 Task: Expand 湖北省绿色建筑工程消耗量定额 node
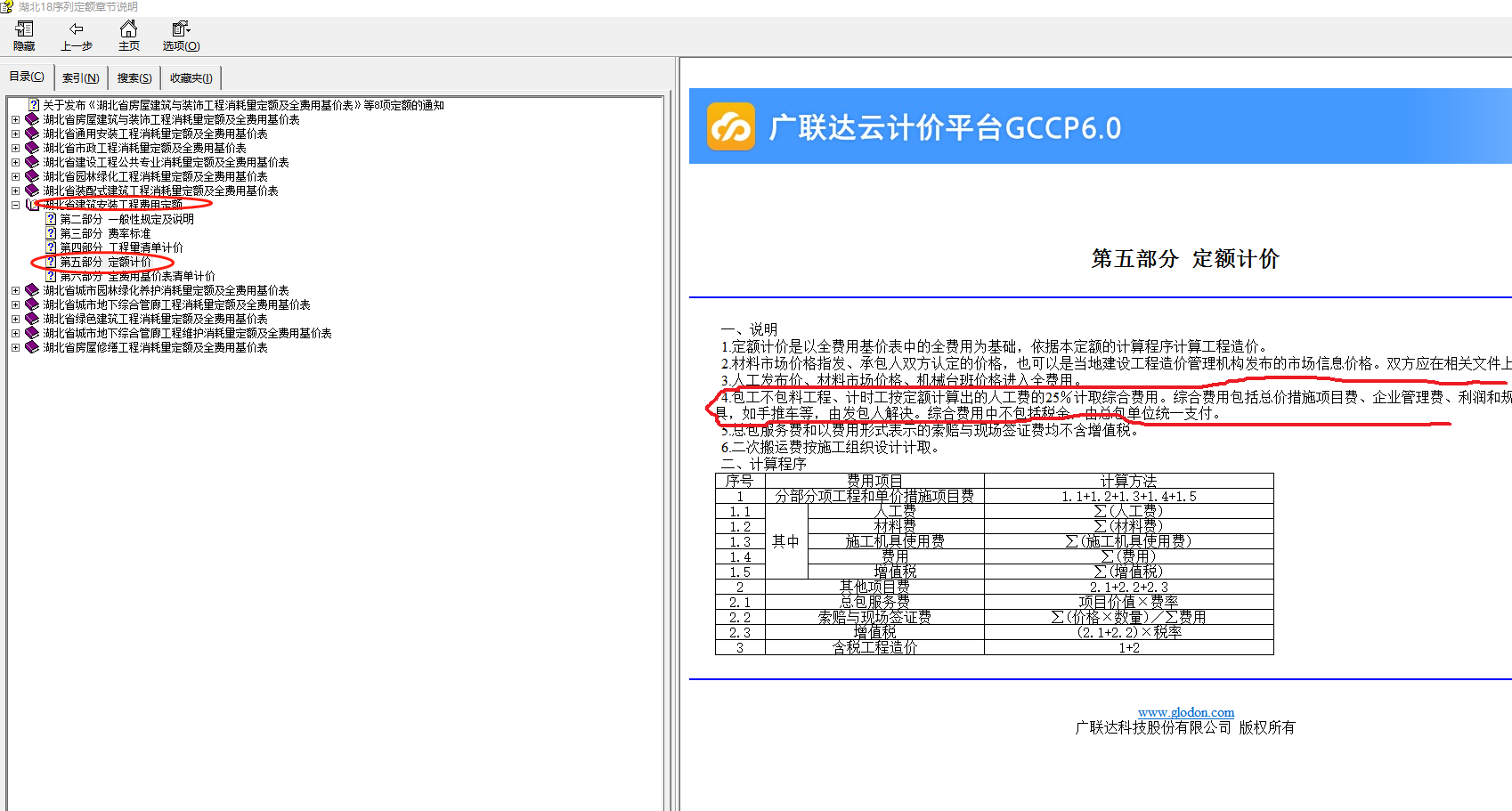[x=15, y=319]
